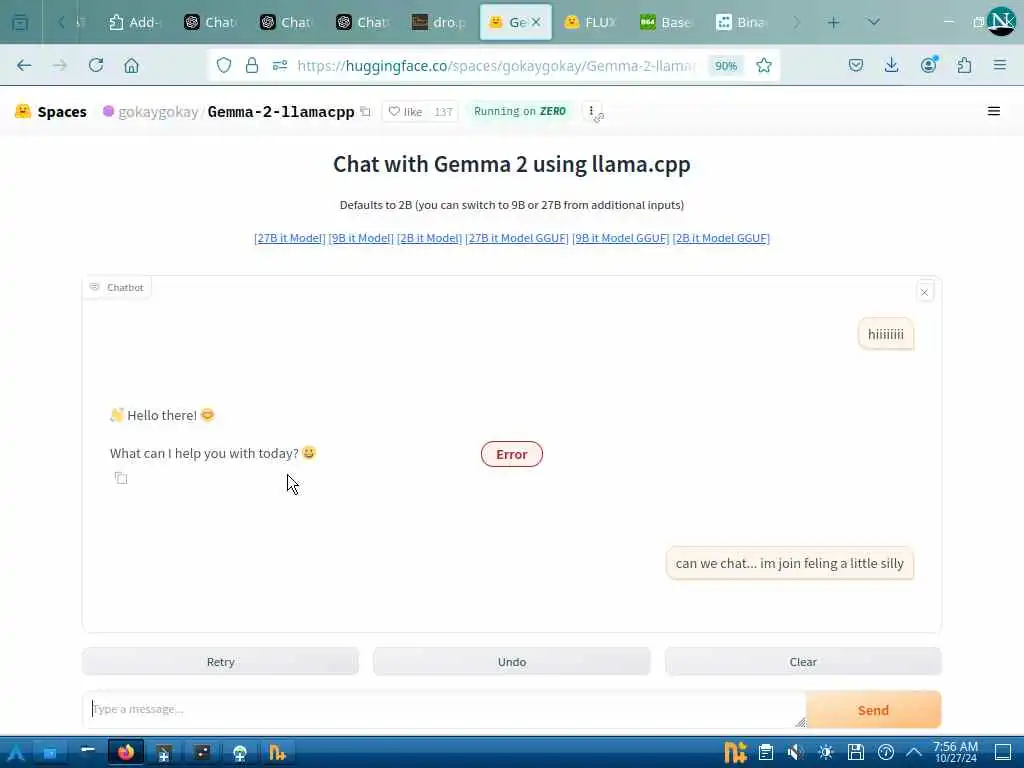Retry the last chat message
This screenshot has height=768, width=1024.
(x=220, y=662)
